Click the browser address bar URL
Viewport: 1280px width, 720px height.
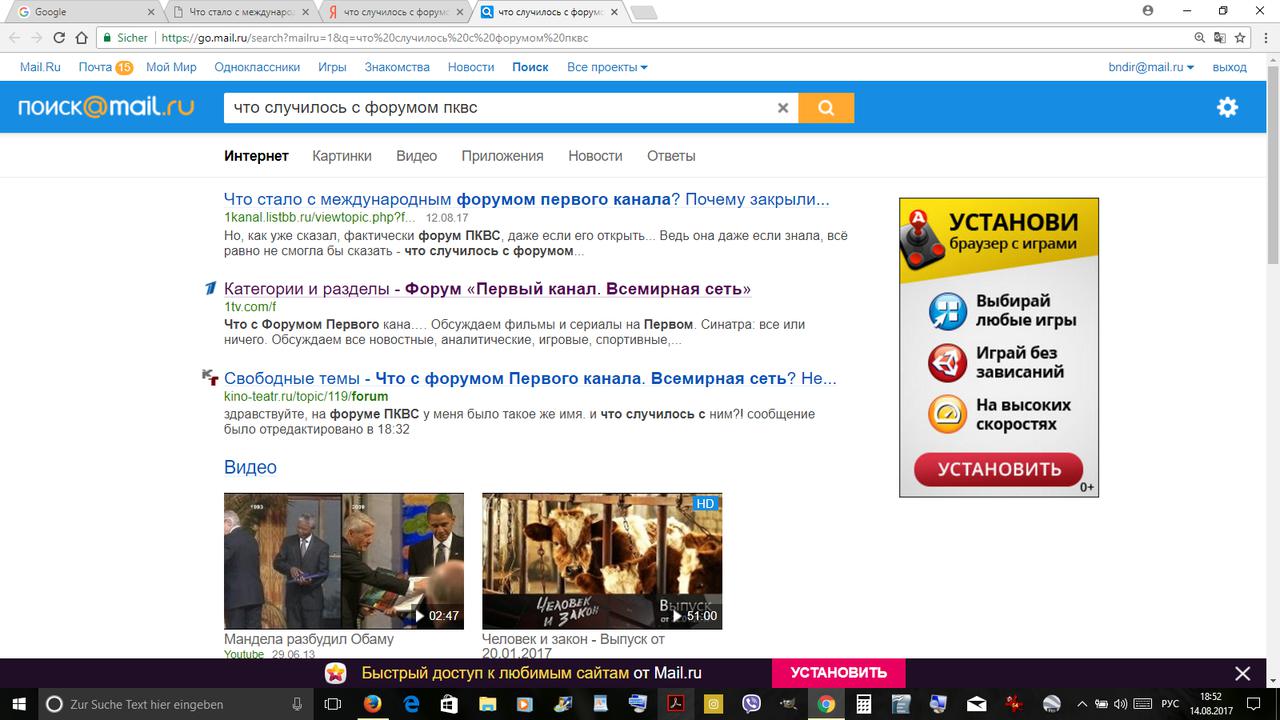375,38
